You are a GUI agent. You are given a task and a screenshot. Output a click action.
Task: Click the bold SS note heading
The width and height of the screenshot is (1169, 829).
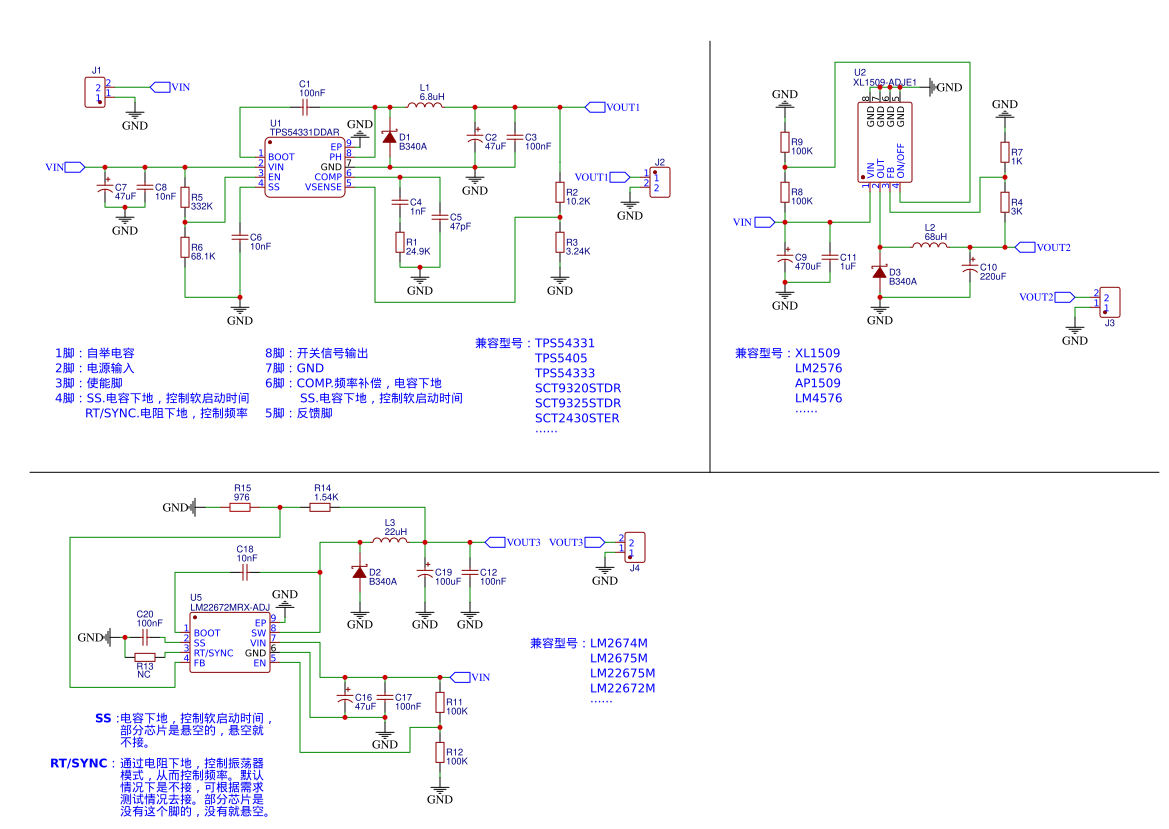point(103,719)
